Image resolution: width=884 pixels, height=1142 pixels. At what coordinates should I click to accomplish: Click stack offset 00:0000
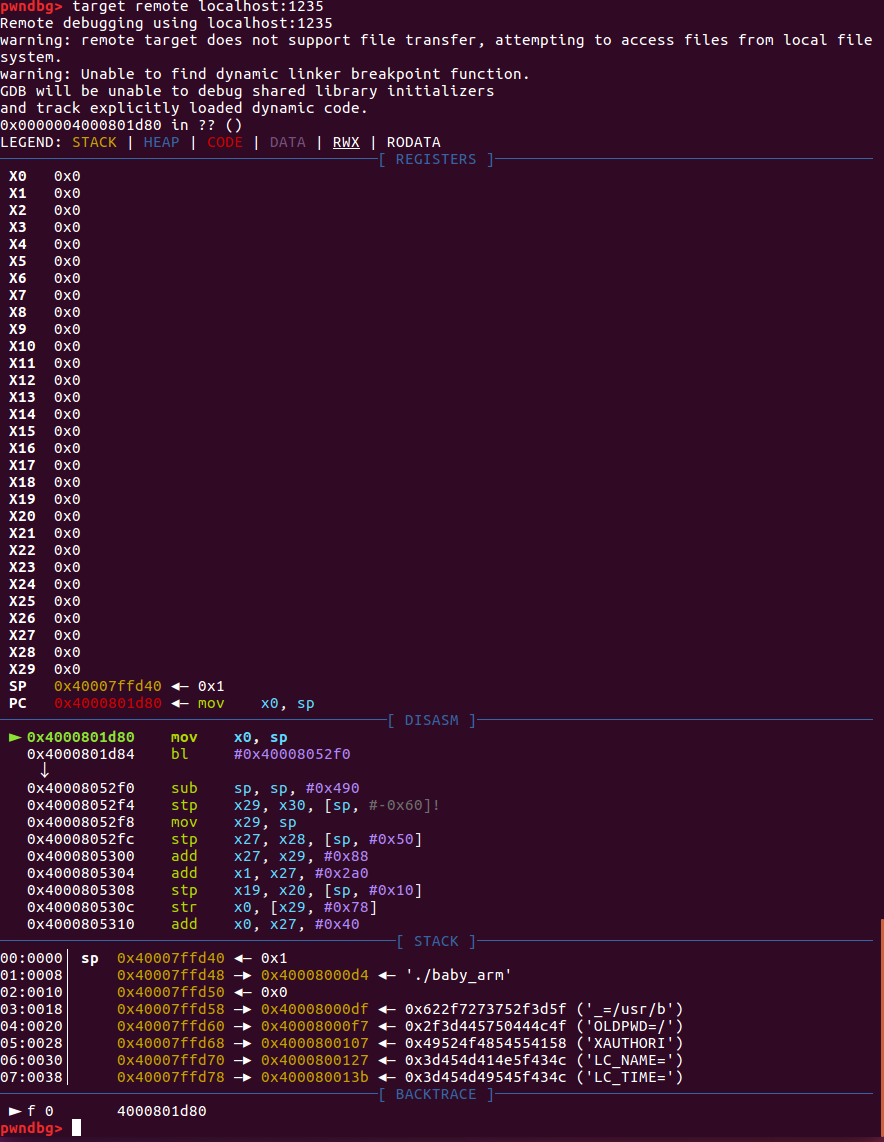[31, 958]
